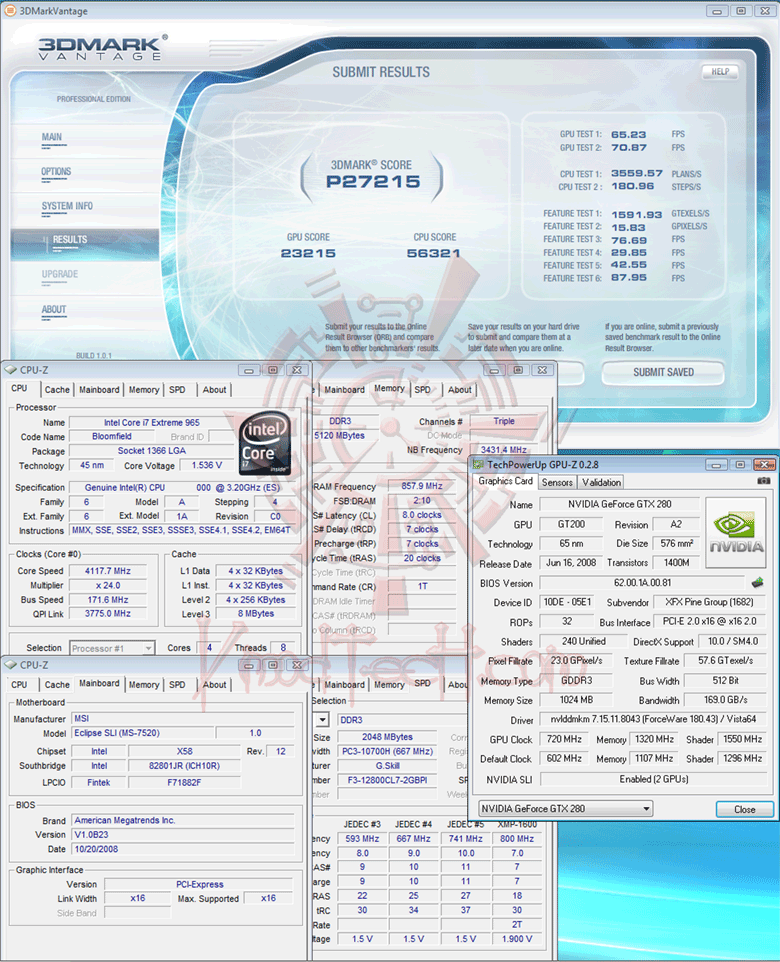The height and width of the screenshot is (962, 780).
Task: Click the NVIDIA logo in GPU-Z
Action: pos(735,531)
